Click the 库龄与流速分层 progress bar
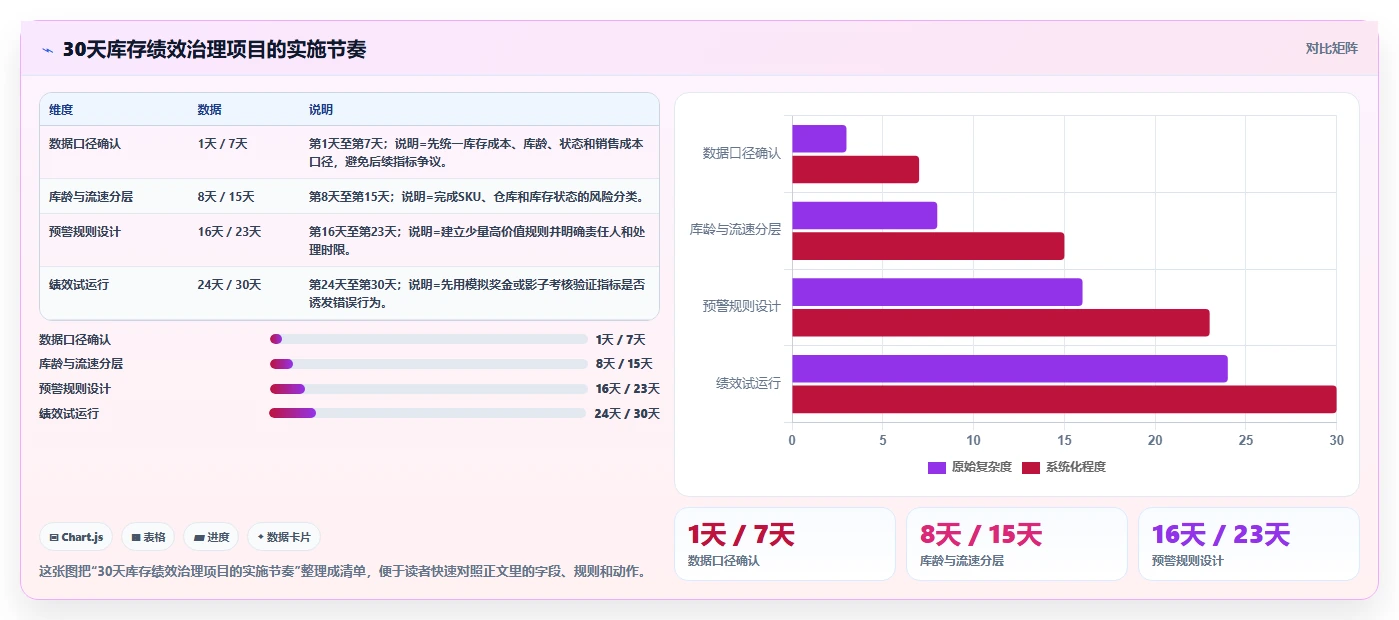The image size is (1399, 620). click(428, 364)
